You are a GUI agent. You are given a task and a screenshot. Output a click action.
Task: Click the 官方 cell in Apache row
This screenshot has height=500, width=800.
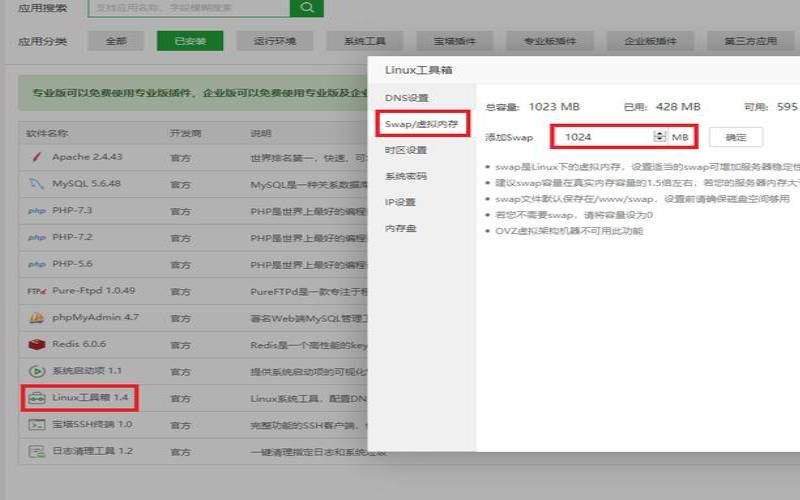180,158
